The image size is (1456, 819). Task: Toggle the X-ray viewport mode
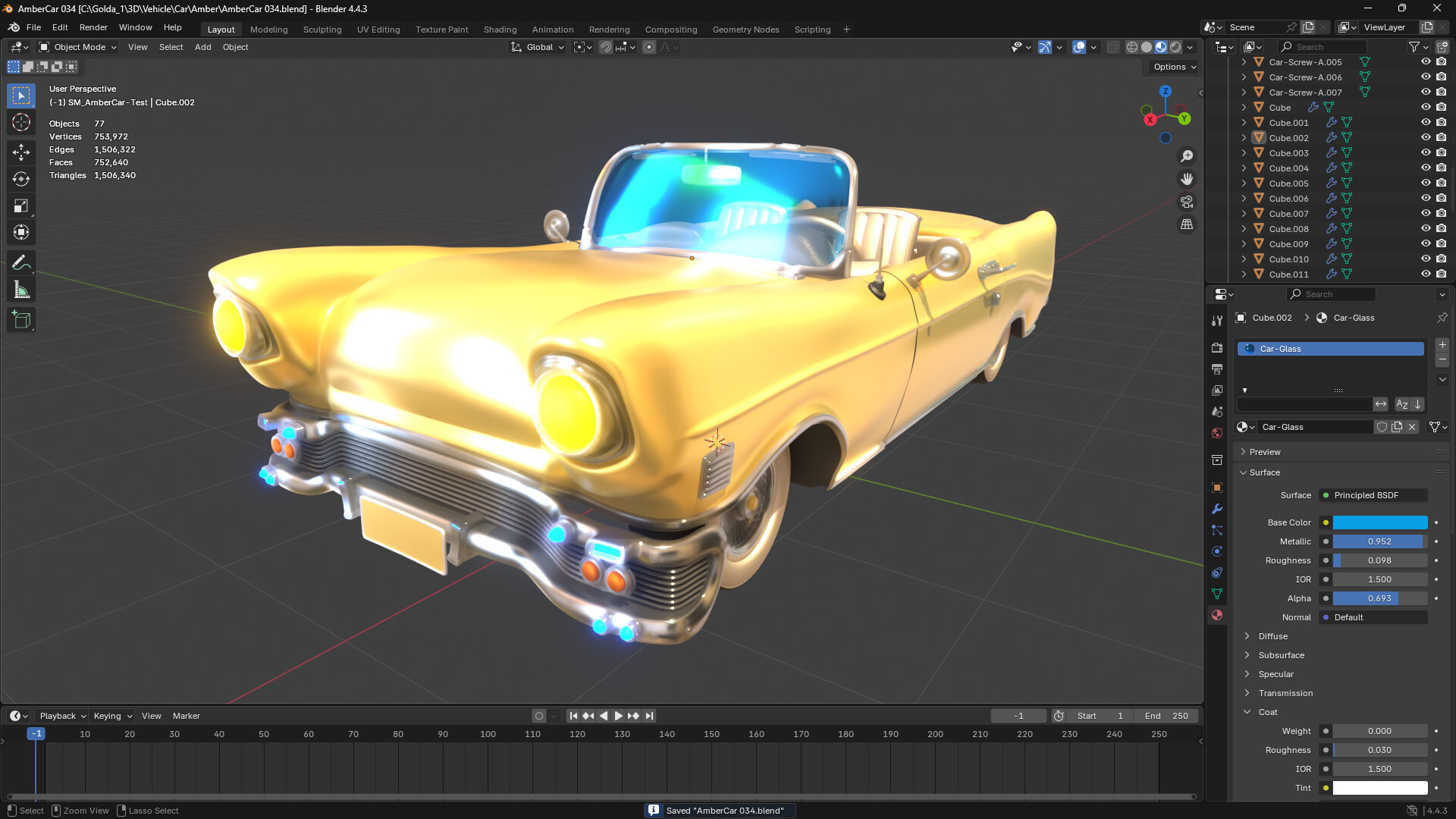[1113, 47]
